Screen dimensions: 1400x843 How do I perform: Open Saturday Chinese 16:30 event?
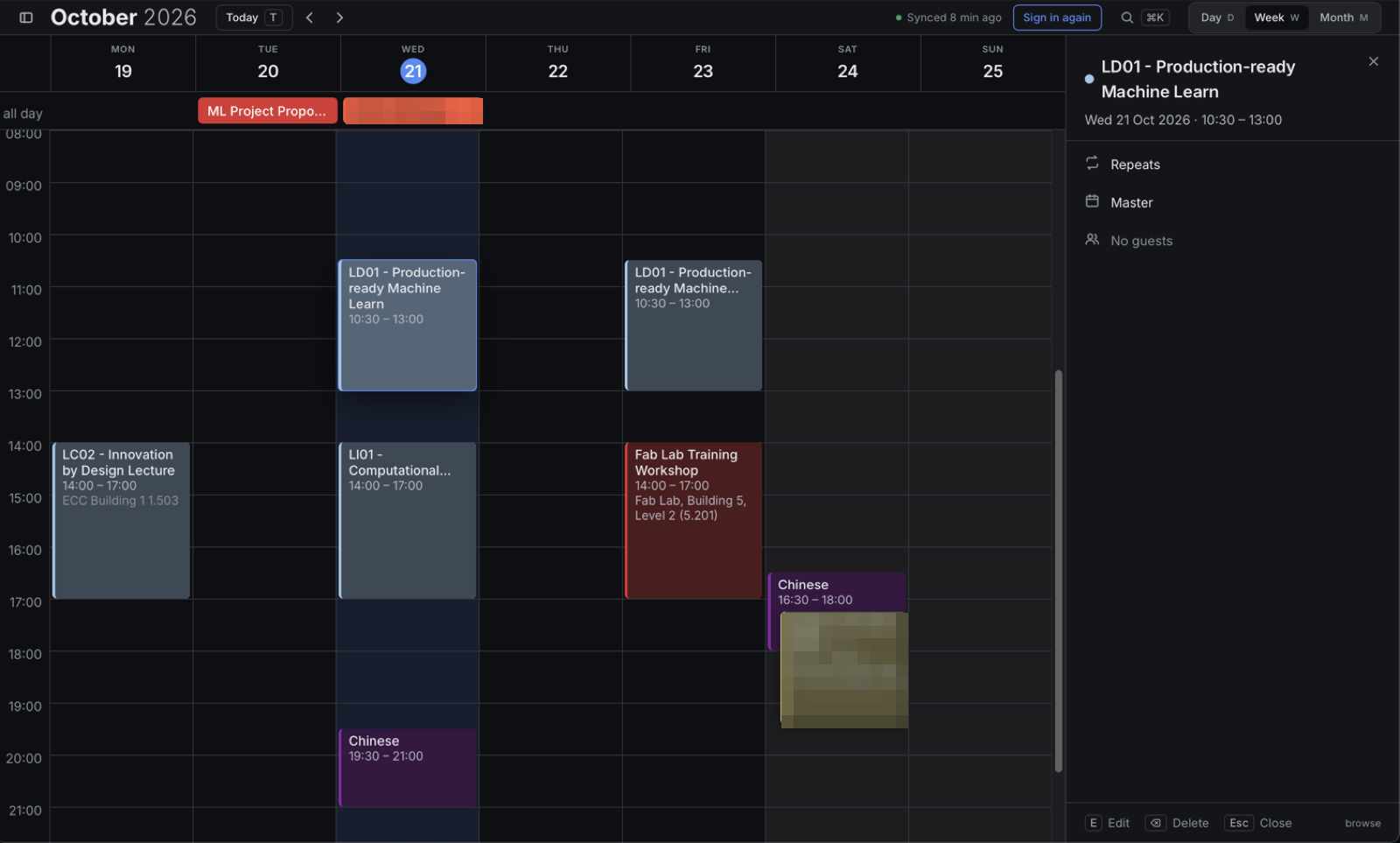(x=836, y=592)
